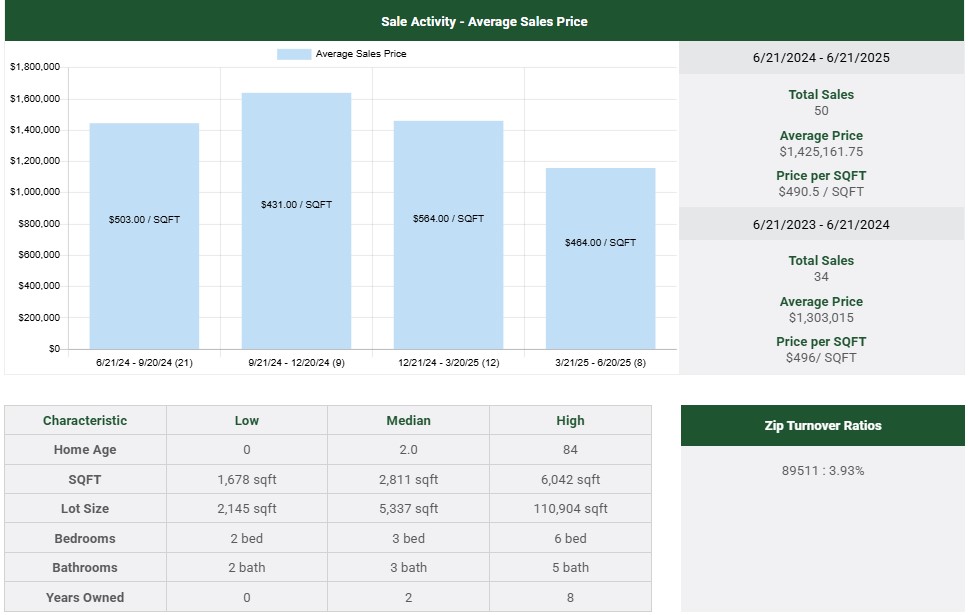This screenshot has width=968, height=615.
Task: Select the Home Age row label
Action: click(85, 450)
